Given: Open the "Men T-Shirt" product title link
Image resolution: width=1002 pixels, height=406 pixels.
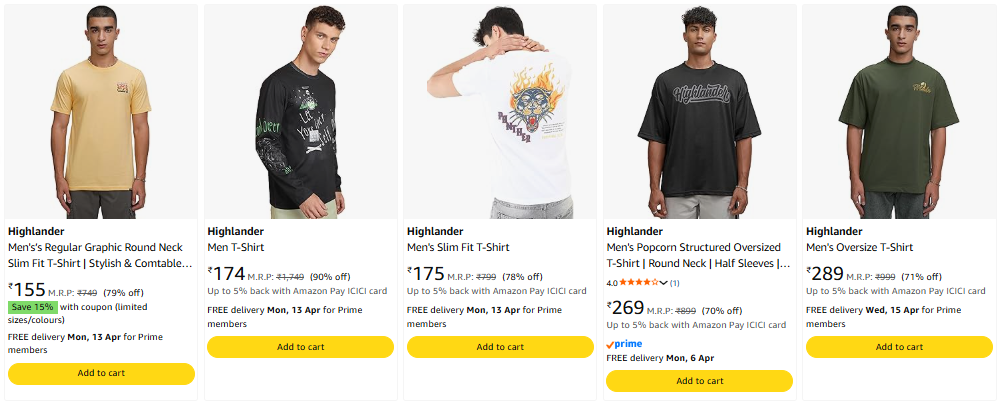Looking at the screenshot, I should 235,248.
